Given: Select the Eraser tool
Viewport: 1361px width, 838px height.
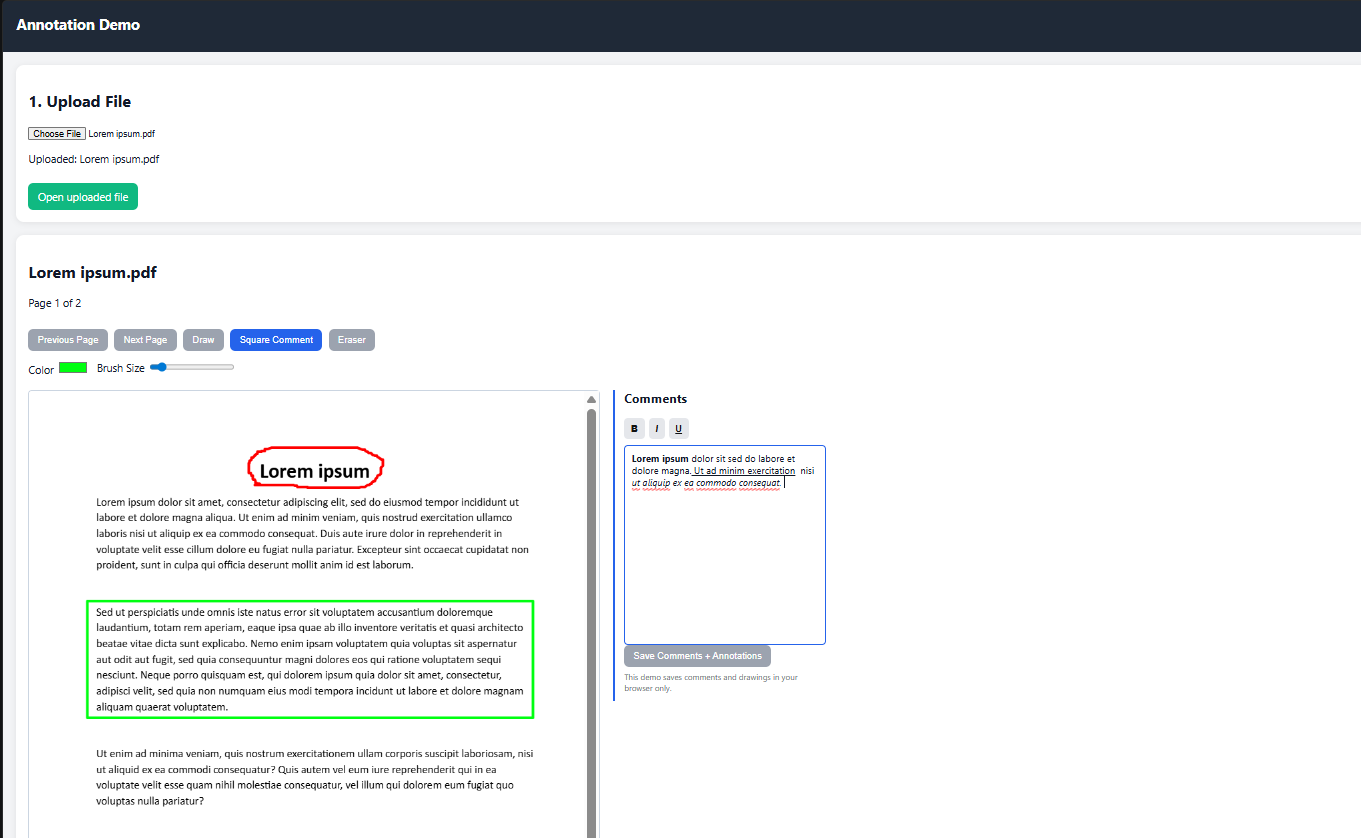Looking at the screenshot, I should pos(352,340).
